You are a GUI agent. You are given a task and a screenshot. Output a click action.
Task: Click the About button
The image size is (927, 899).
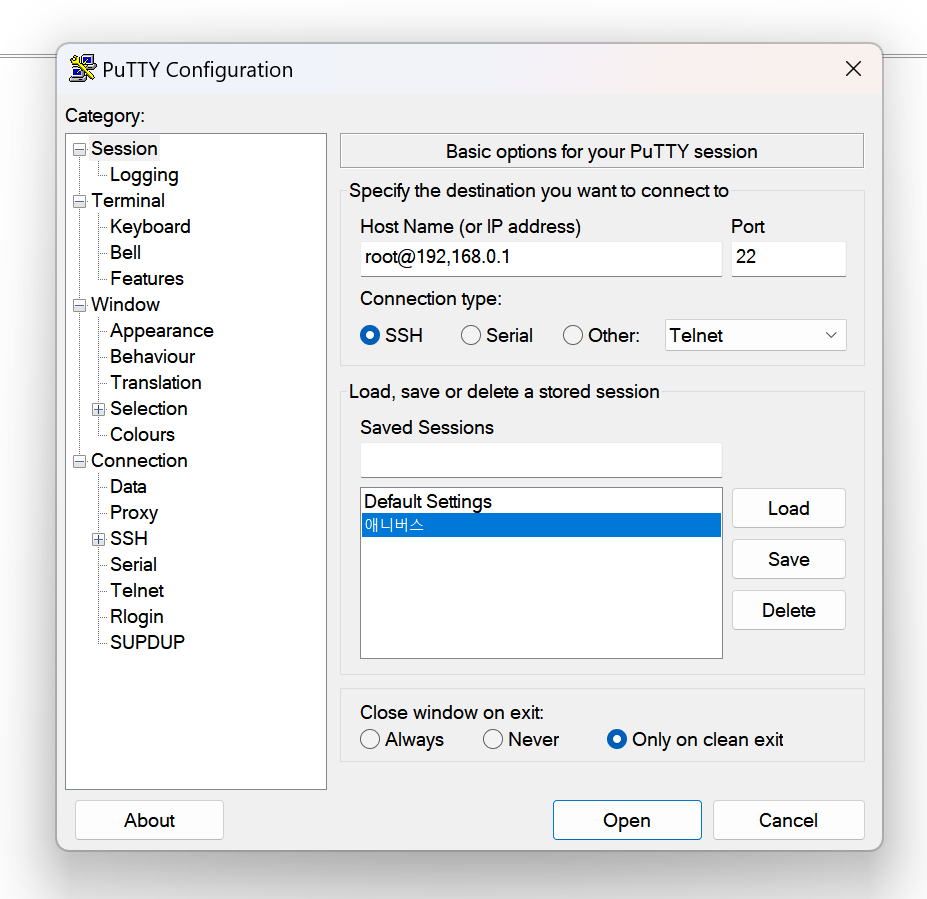[x=150, y=820]
